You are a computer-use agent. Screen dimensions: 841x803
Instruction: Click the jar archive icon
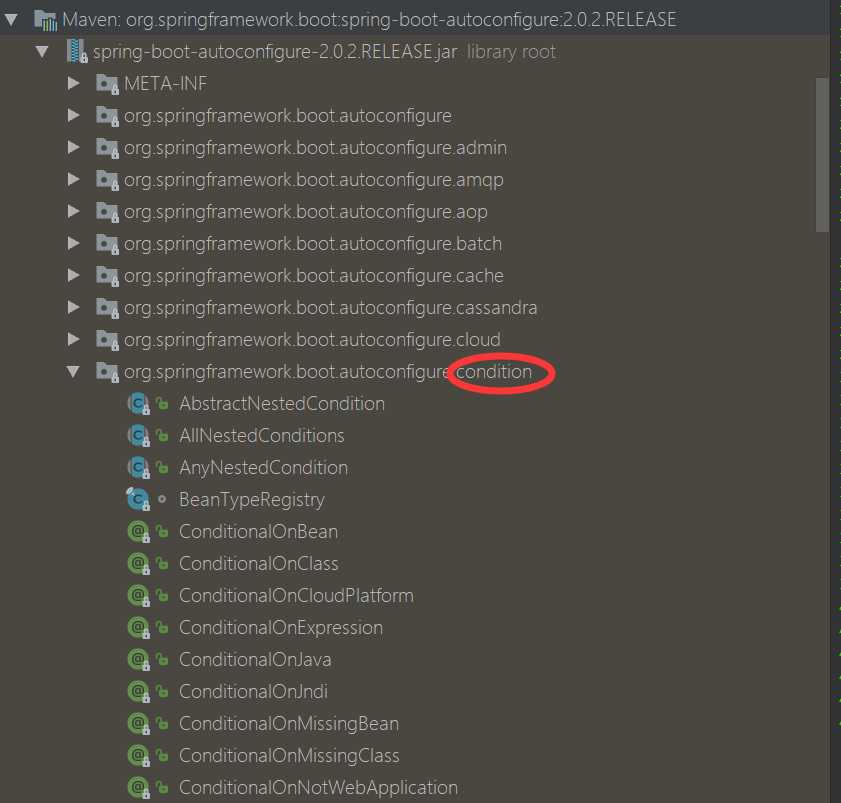77,51
